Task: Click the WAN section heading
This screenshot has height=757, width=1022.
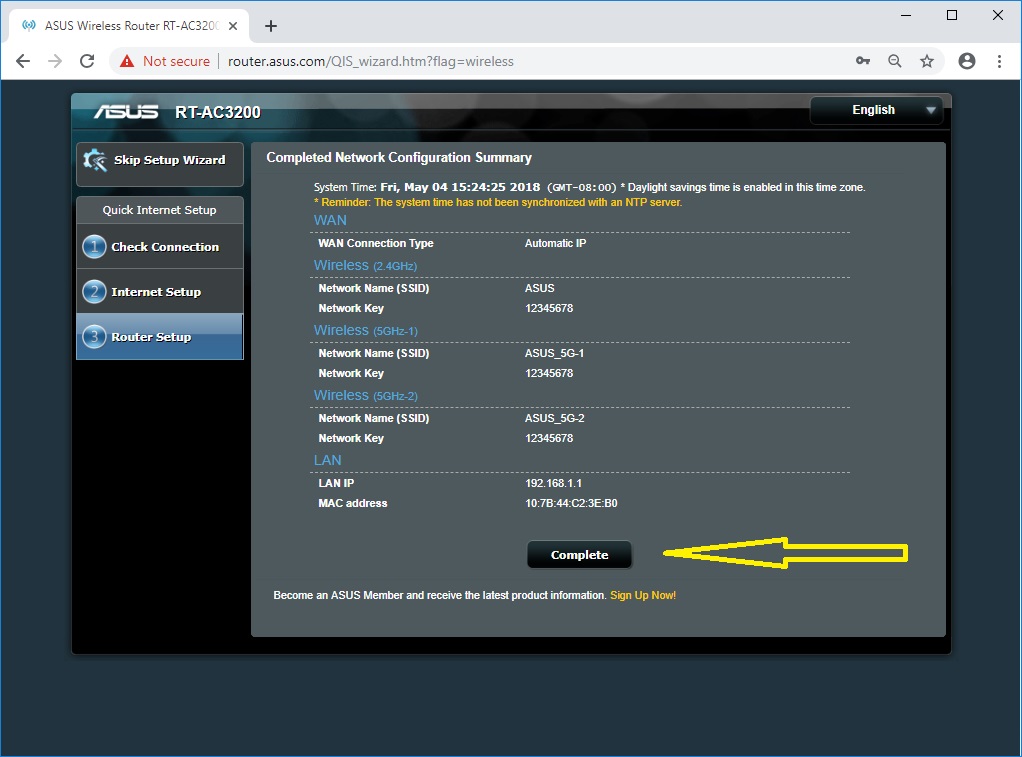Action: (x=330, y=220)
